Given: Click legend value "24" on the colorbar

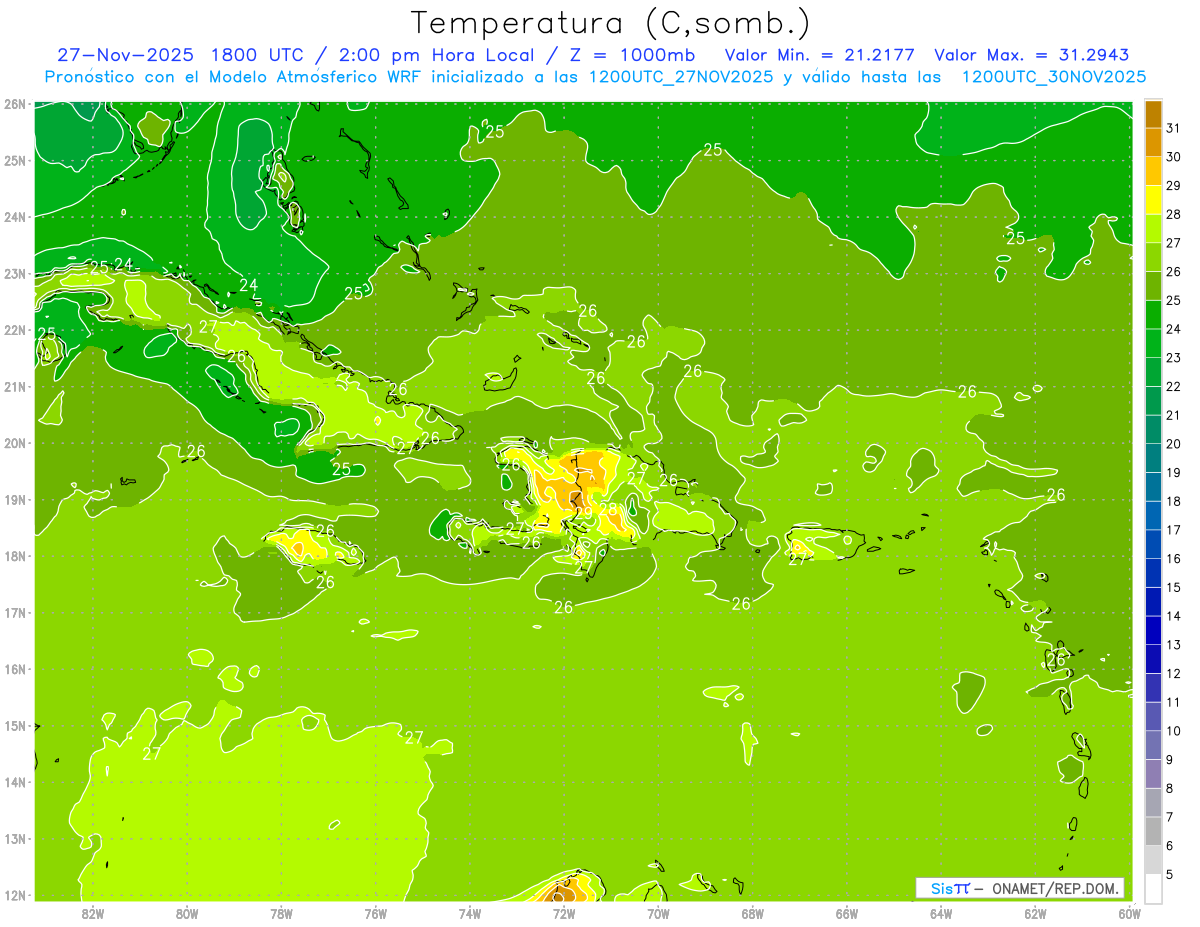Looking at the screenshot, I should pyautogui.click(x=1174, y=329).
